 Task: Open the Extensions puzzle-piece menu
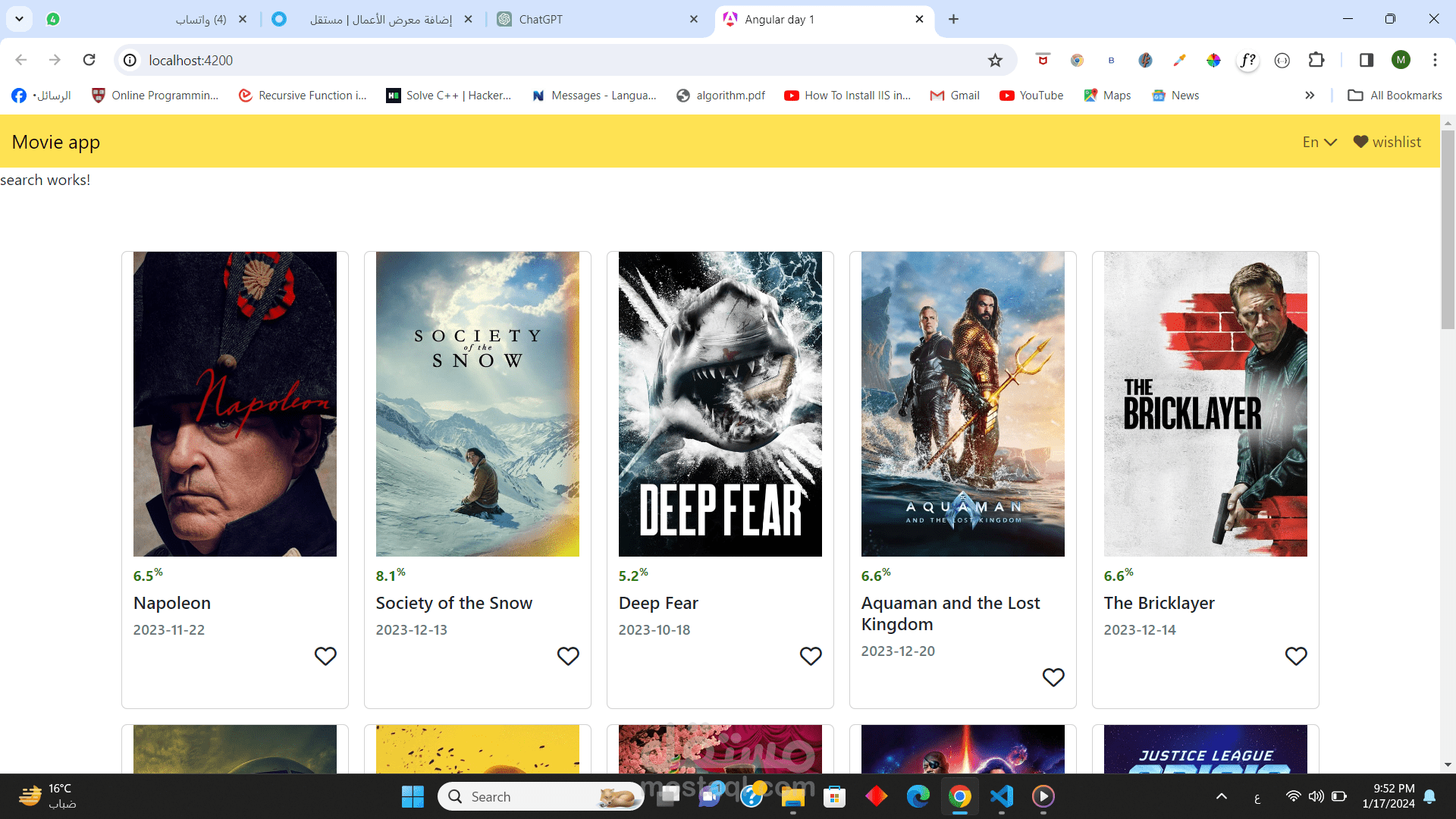pos(1318,60)
